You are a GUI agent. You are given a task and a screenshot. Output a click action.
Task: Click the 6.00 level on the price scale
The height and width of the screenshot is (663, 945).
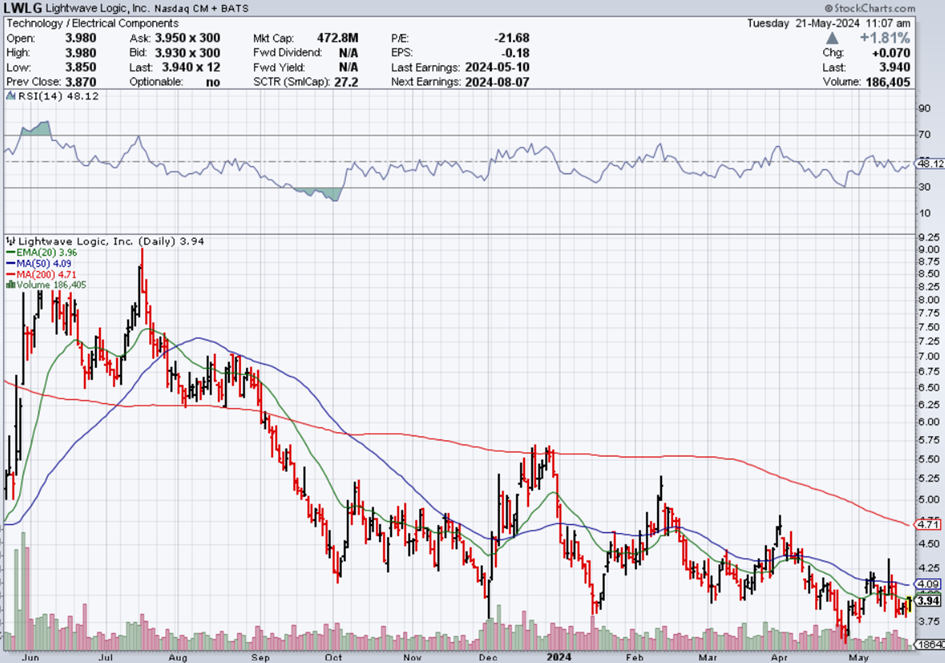point(929,422)
